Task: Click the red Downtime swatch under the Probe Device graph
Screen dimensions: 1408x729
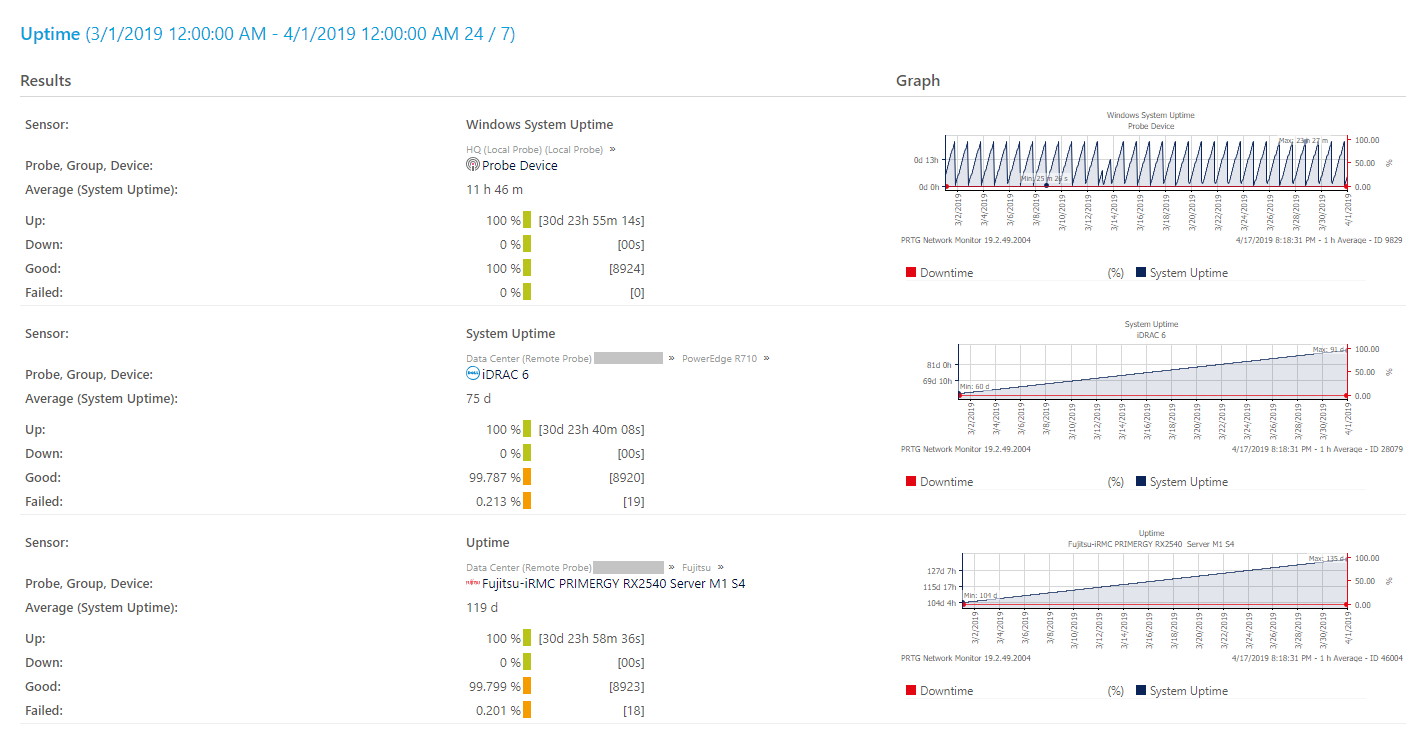Action: click(911, 273)
